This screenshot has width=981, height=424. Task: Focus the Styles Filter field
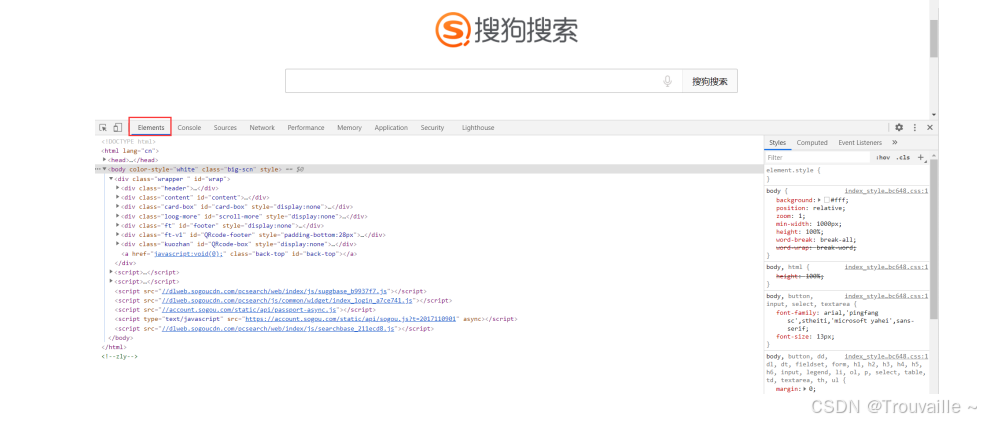tap(818, 158)
